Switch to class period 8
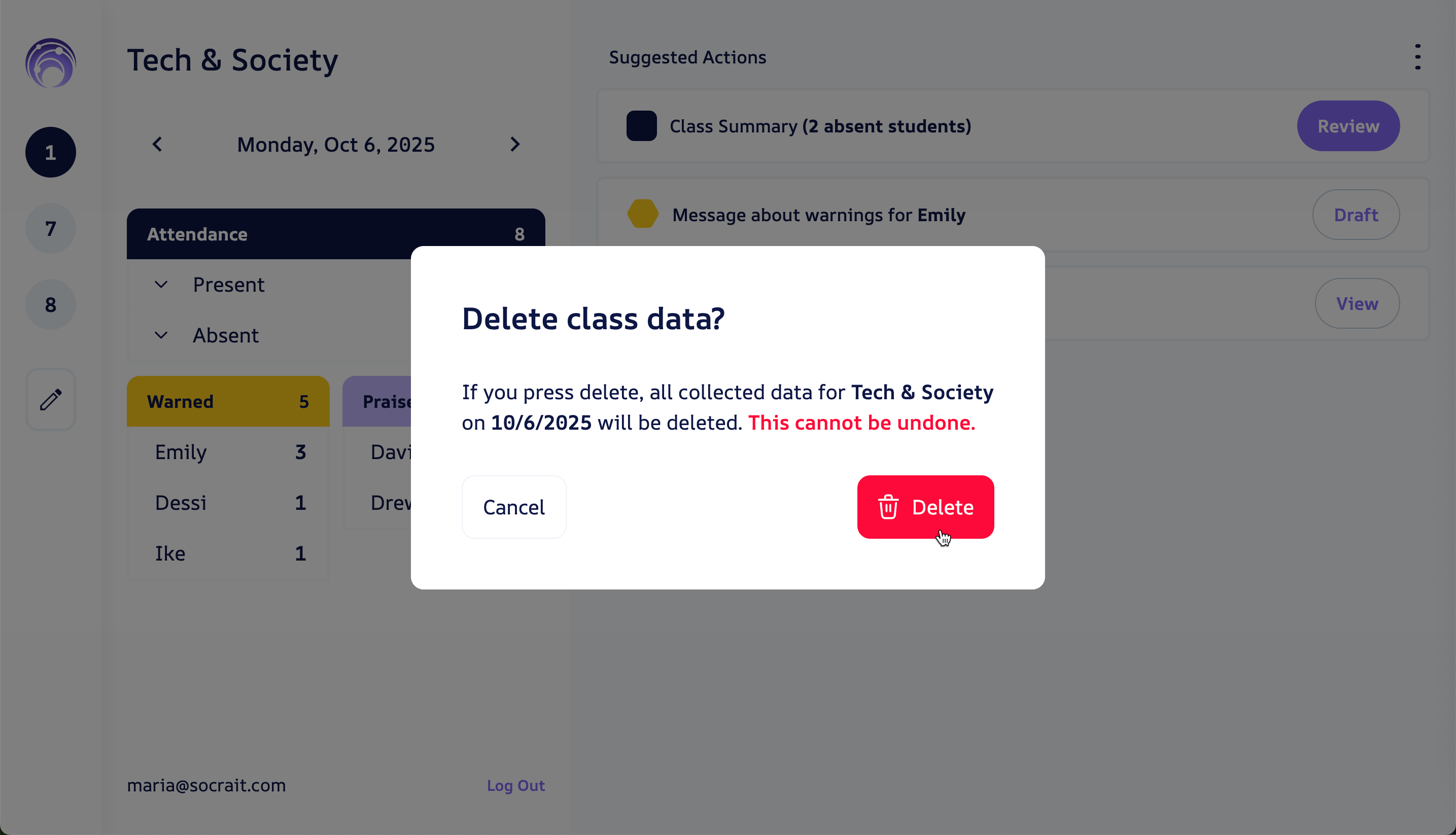1456x835 pixels. (x=50, y=304)
